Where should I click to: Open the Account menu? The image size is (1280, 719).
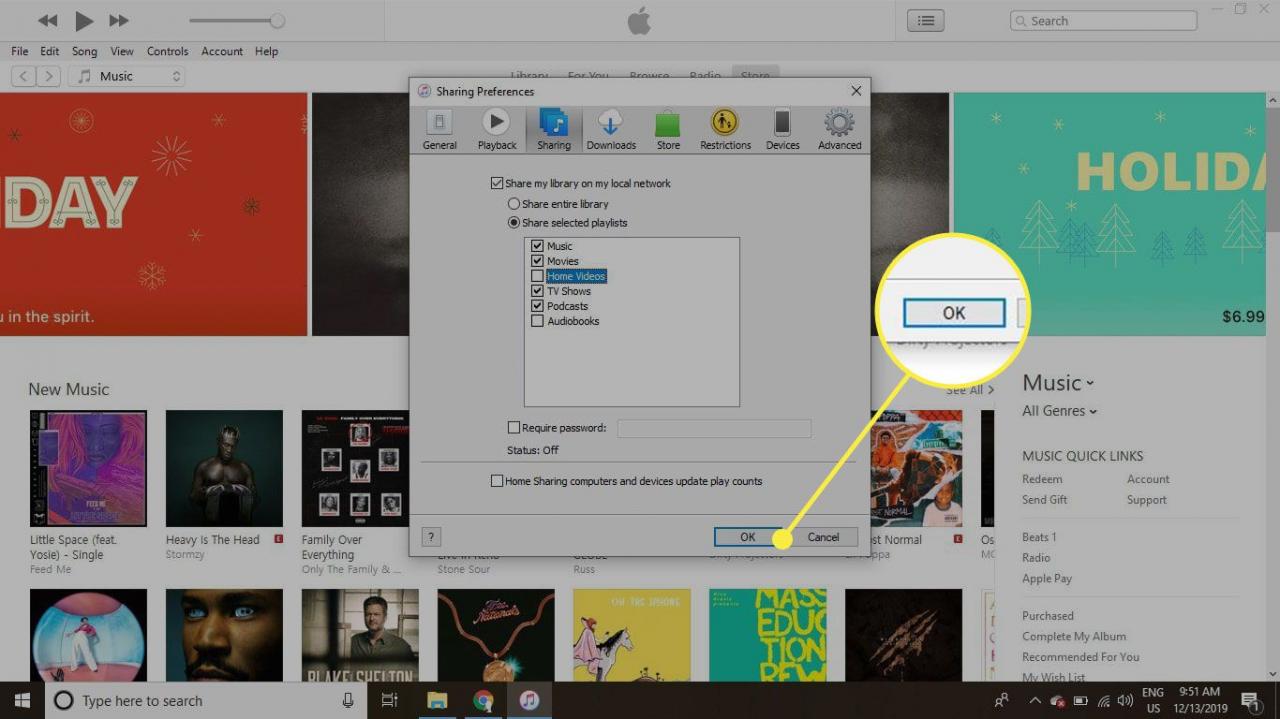[222, 51]
